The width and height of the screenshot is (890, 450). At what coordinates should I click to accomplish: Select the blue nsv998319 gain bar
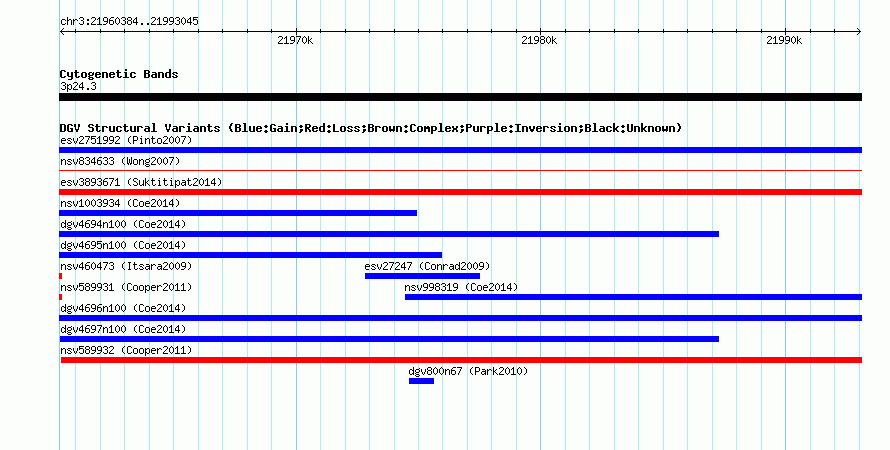pos(633,297)
